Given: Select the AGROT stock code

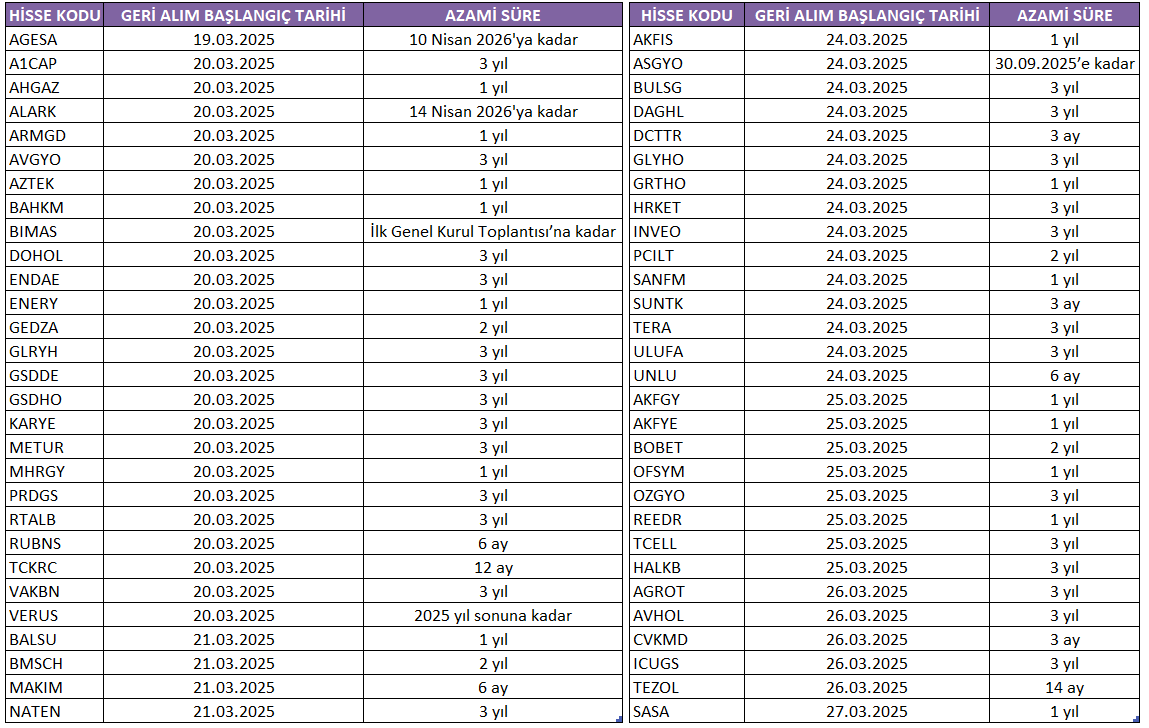Looking at the screenshot, I should [687, 592].
